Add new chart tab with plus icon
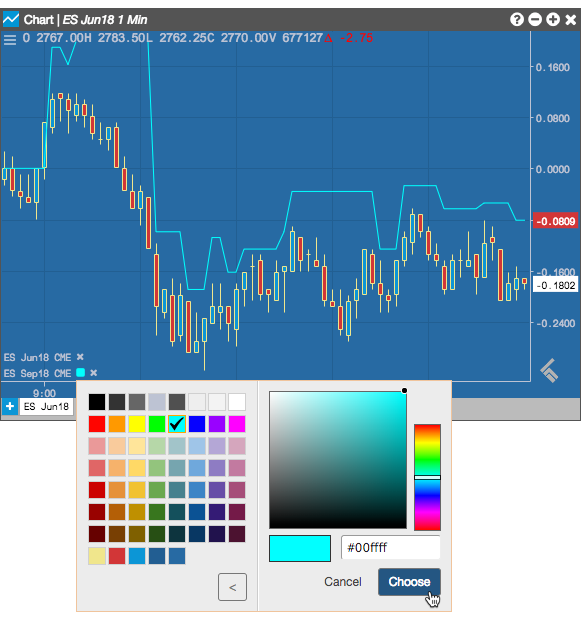Viewport: 581px width, 622px height. point(10,407)
